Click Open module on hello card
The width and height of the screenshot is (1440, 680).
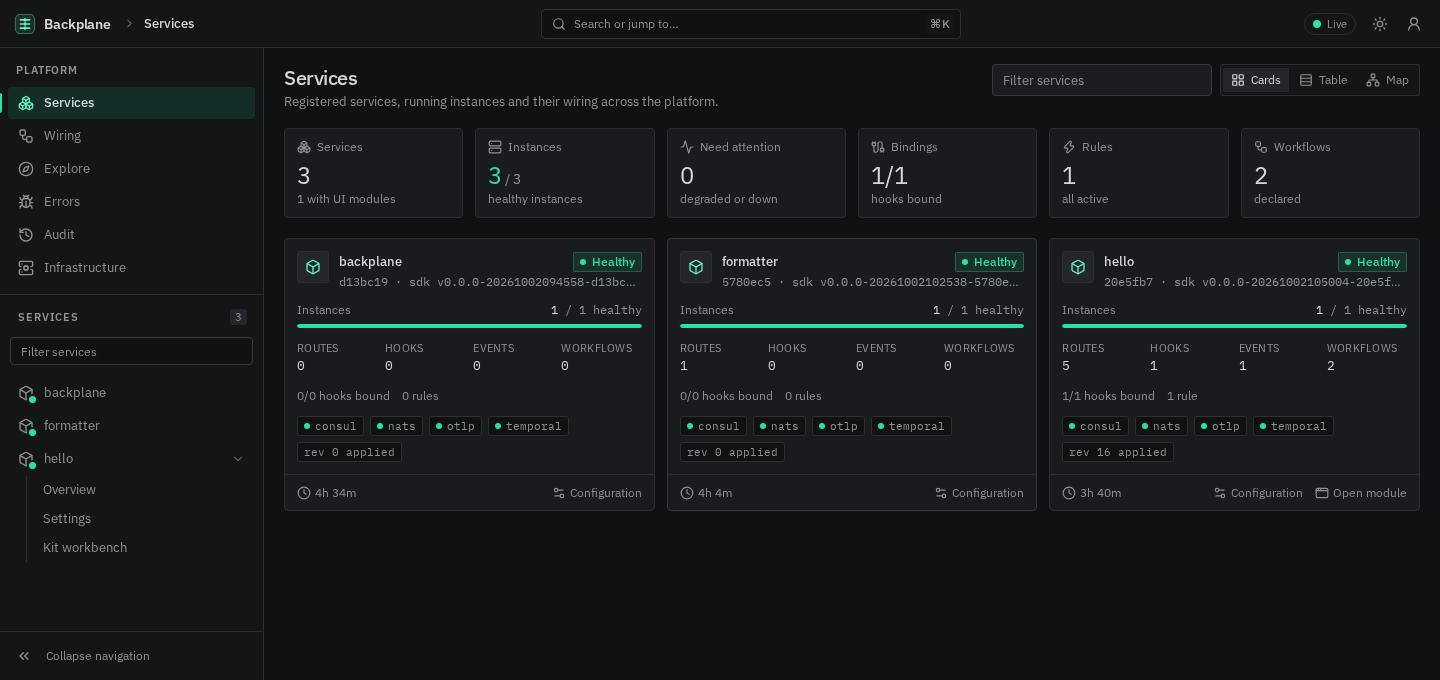[x=1361, y=493]
